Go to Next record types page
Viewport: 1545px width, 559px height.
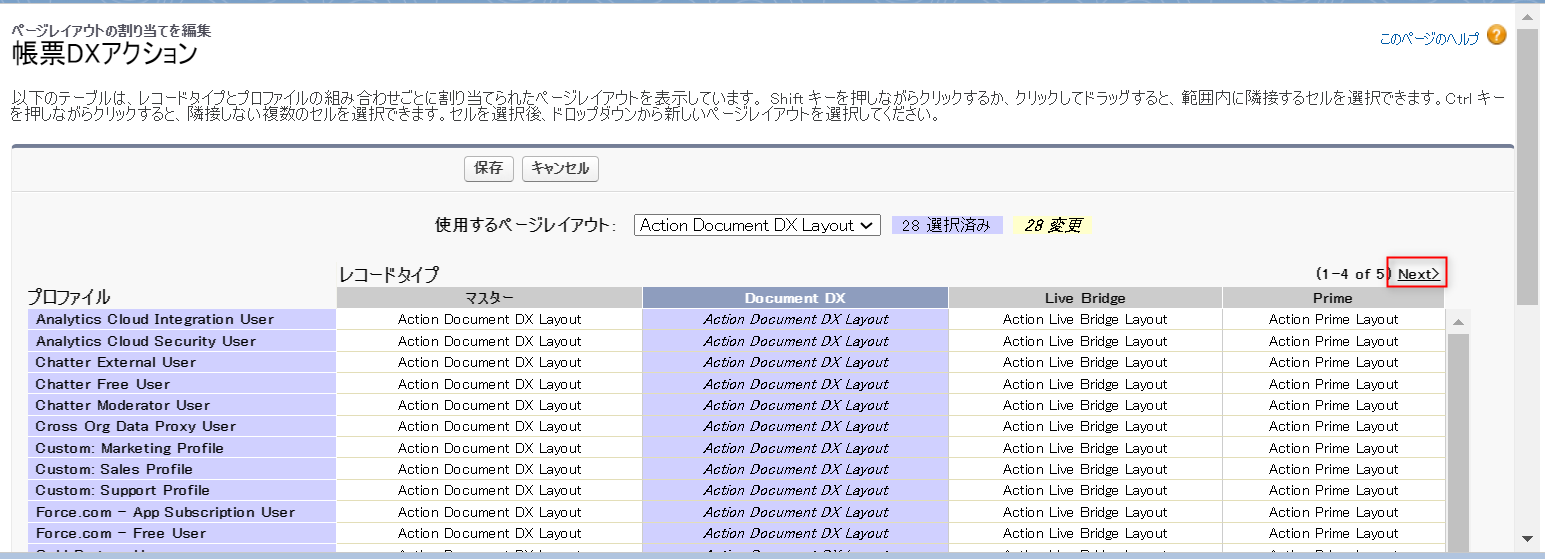coord(1417,274)
